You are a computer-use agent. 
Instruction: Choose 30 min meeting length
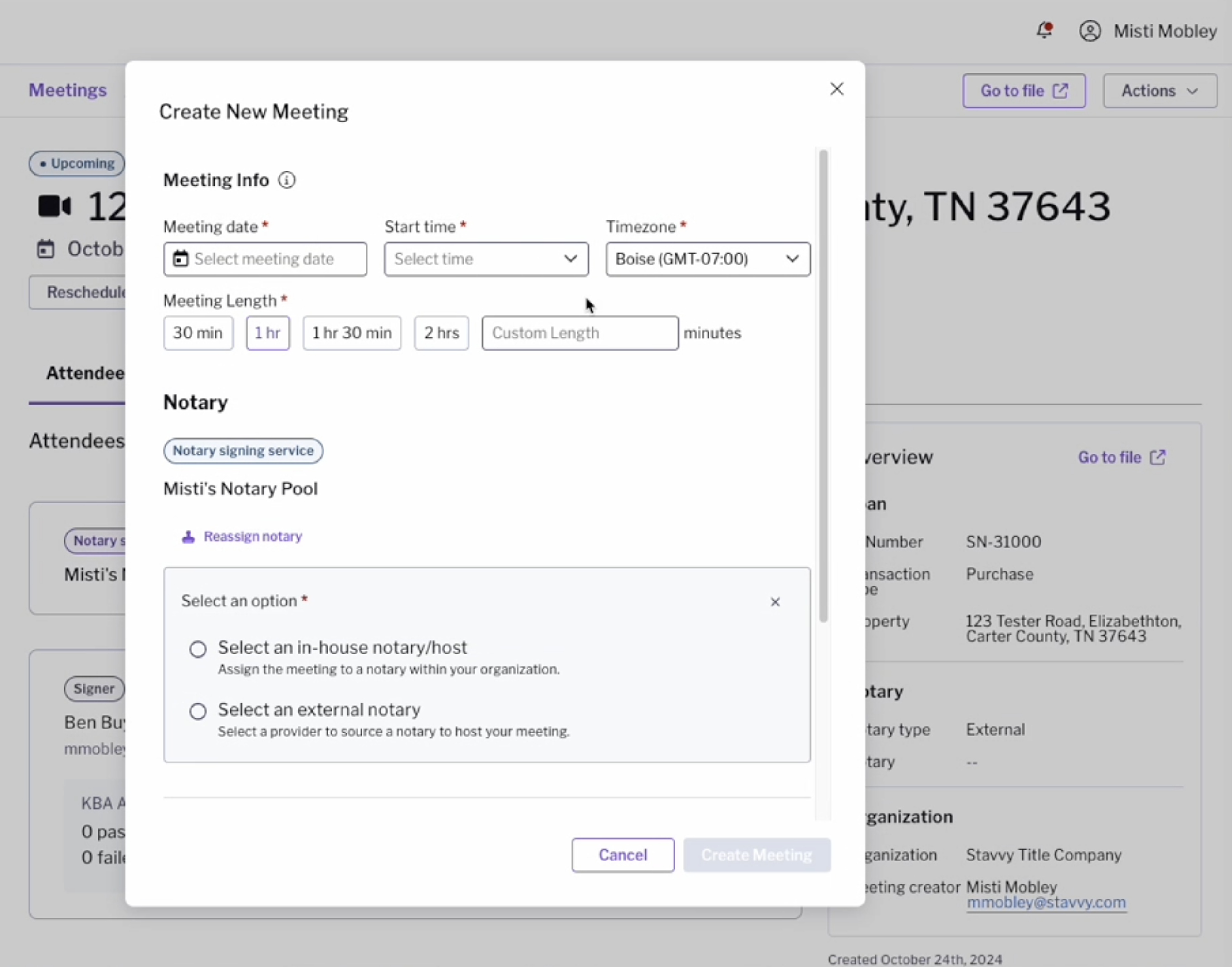[x=198, y=333]
